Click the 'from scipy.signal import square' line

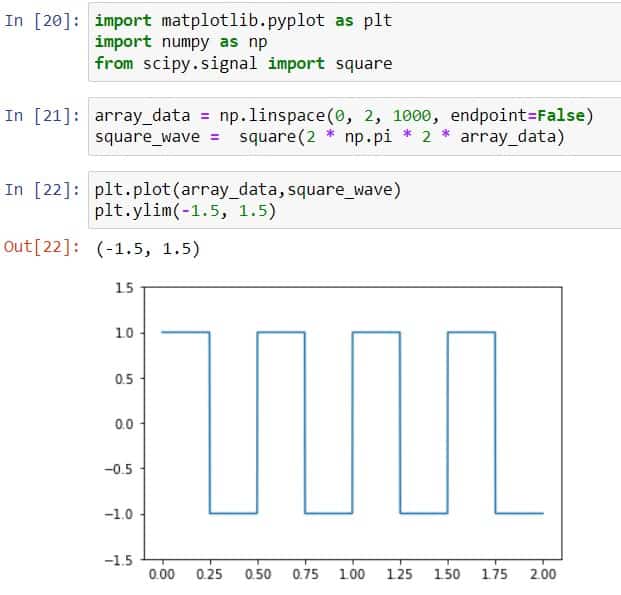click(x=243, y=63)
